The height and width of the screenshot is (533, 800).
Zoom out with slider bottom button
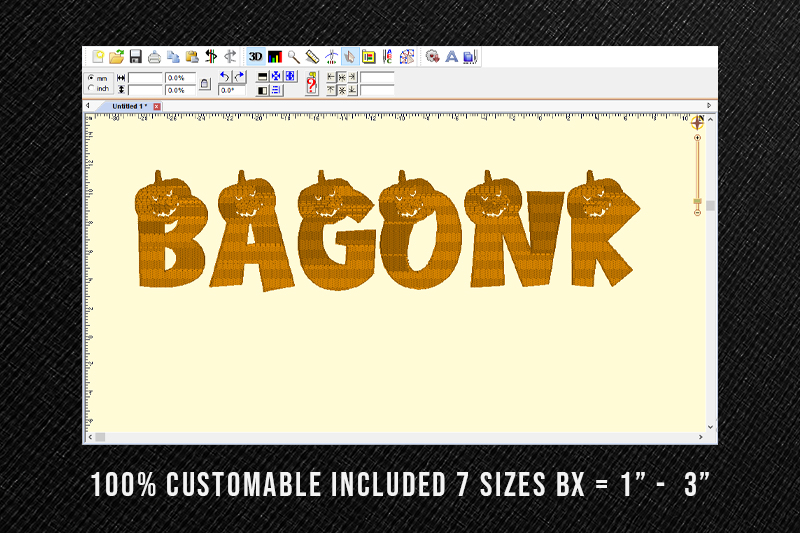(697, 212)
